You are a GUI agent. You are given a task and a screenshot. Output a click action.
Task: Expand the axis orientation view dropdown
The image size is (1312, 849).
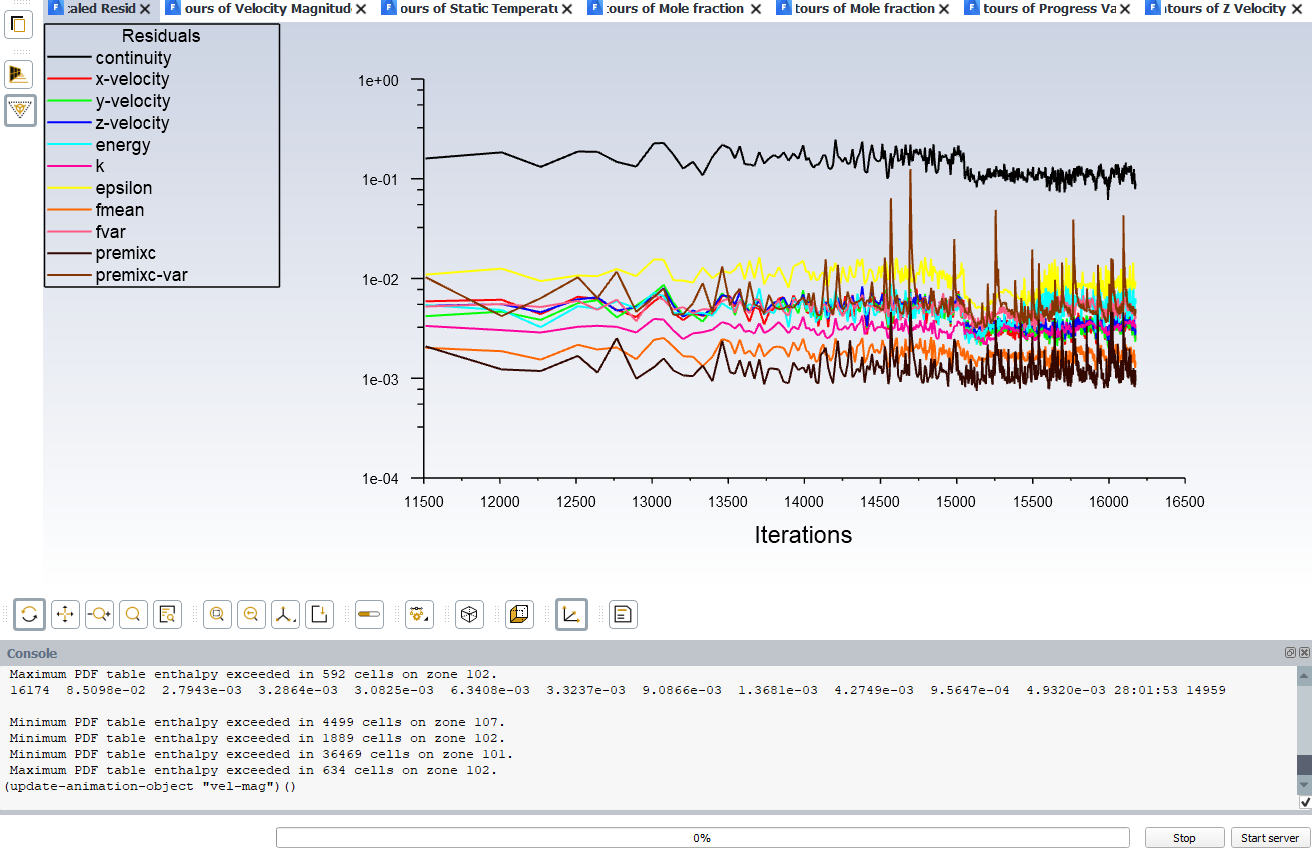tap(285, 614)
